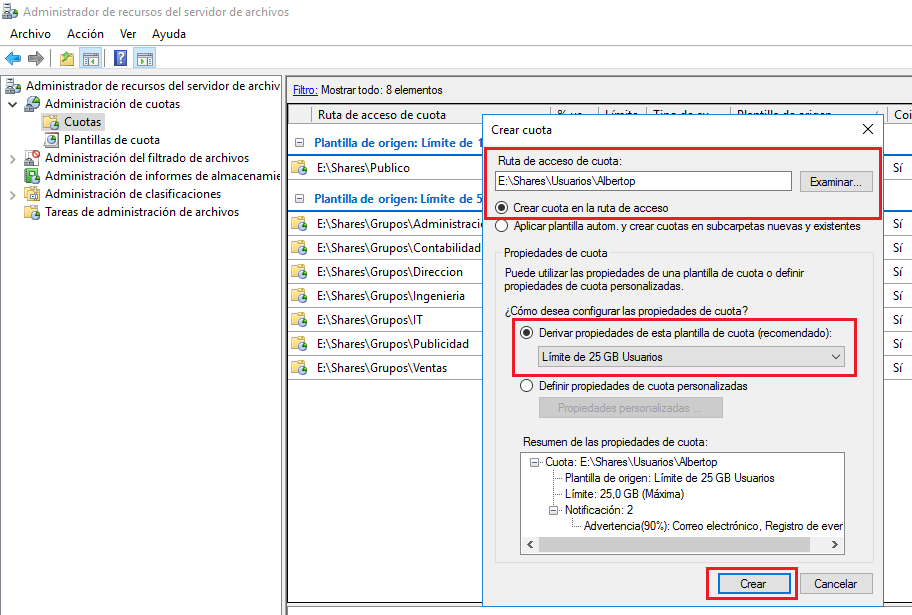Select Administración de informes de almacenamiento node
Image resolution: width=912 pixels, height=615 pixels.
point(160,176)
